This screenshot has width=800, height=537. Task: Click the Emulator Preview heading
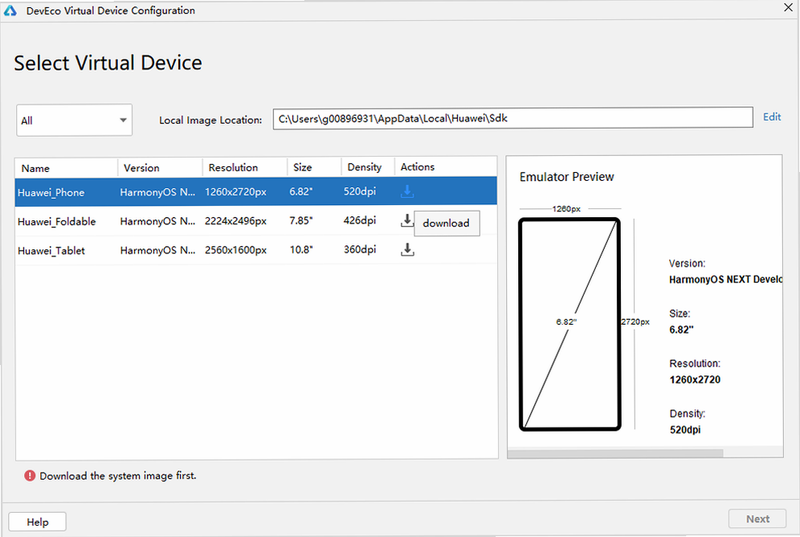(x=566, y=177)
